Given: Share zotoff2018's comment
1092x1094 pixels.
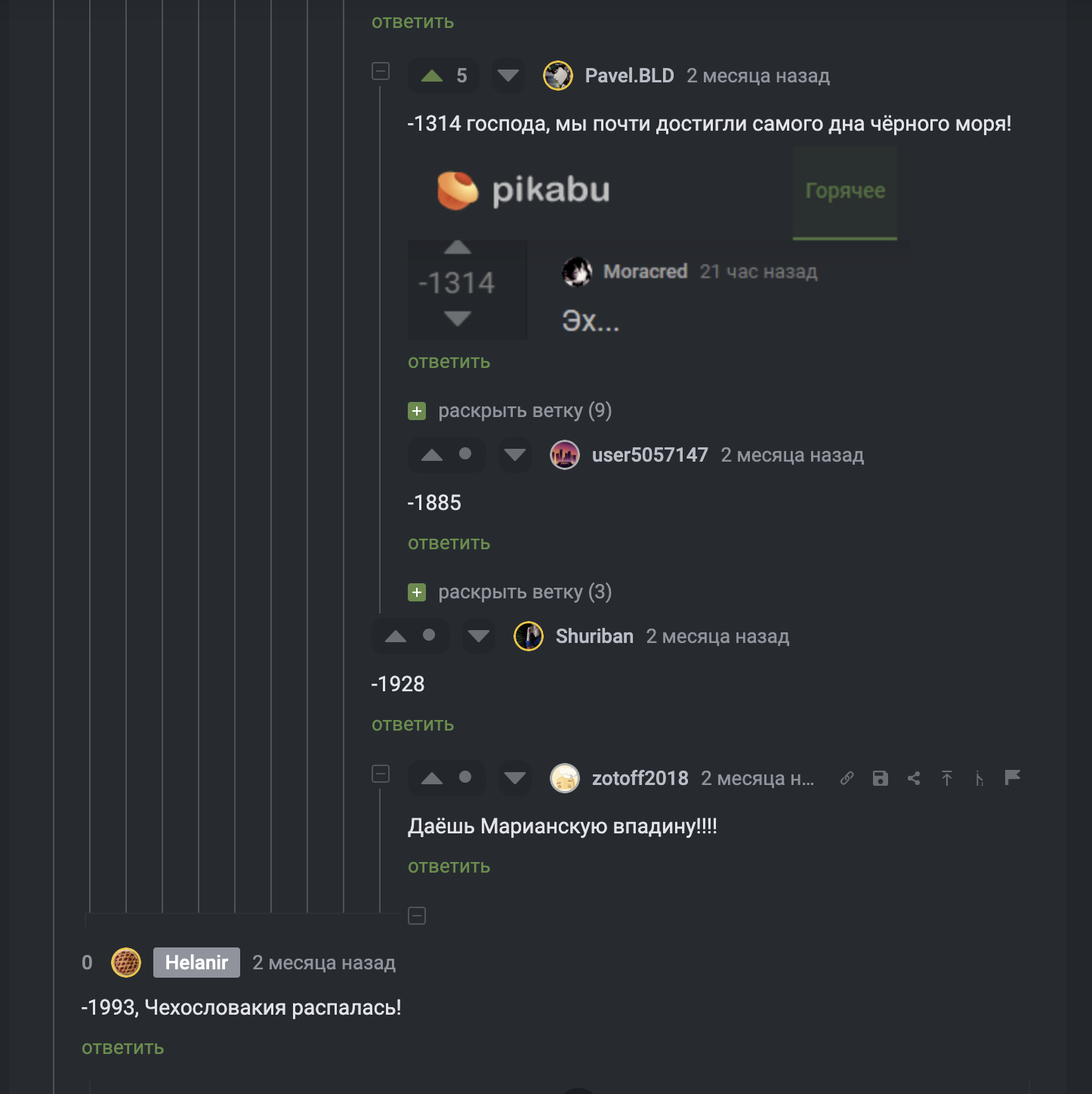Looking at the screenshot, I should point(914,778).
